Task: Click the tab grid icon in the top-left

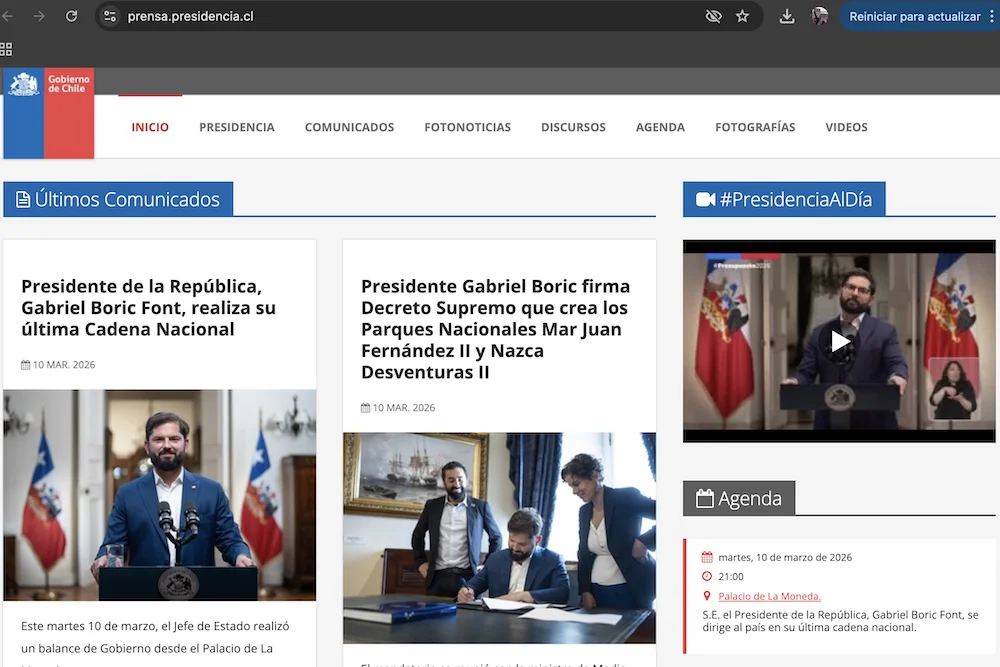Action: point(7,48)
